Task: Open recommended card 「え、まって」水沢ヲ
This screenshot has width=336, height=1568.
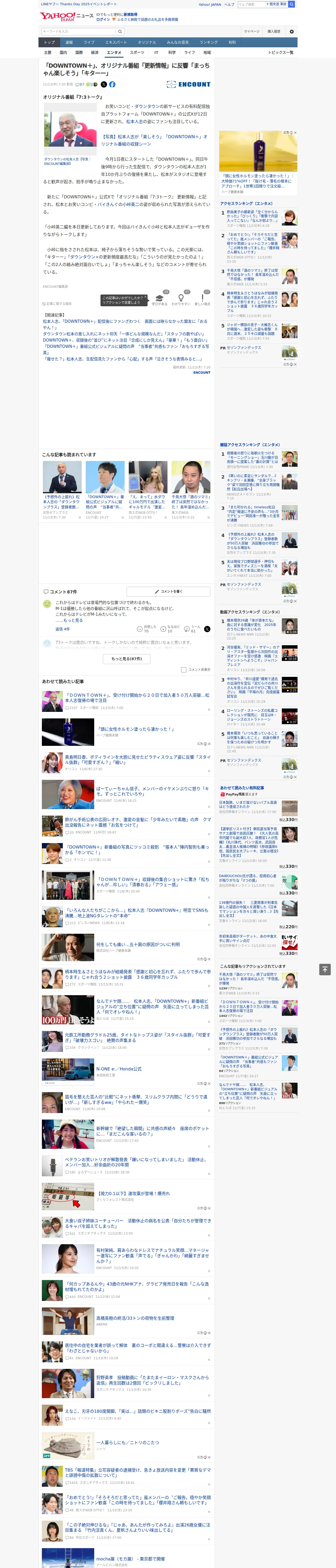Action: click(148, 490)
